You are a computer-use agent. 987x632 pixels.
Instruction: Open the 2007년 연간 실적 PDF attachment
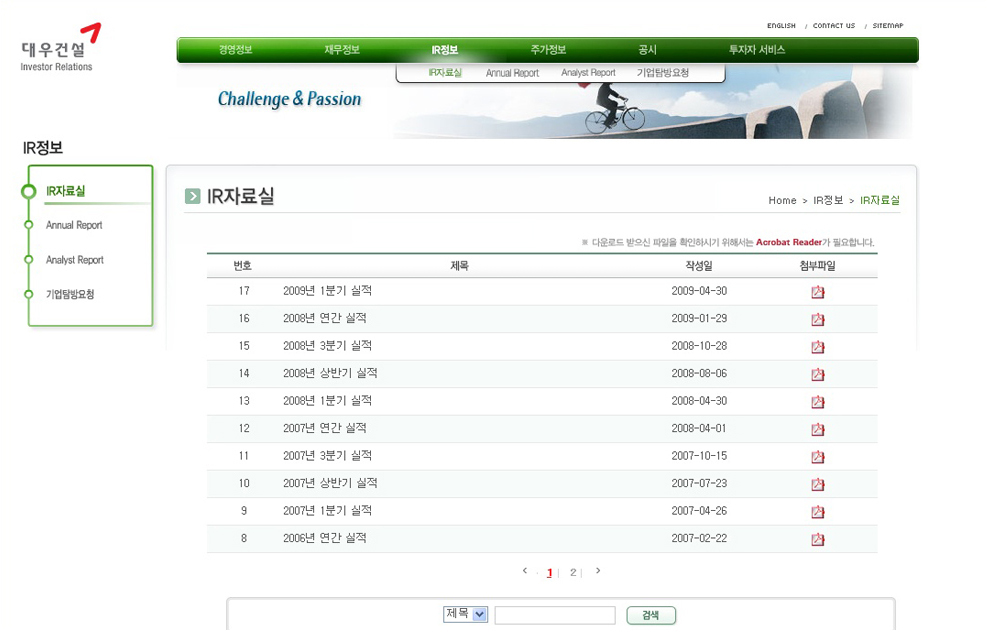tap(817, 429)
